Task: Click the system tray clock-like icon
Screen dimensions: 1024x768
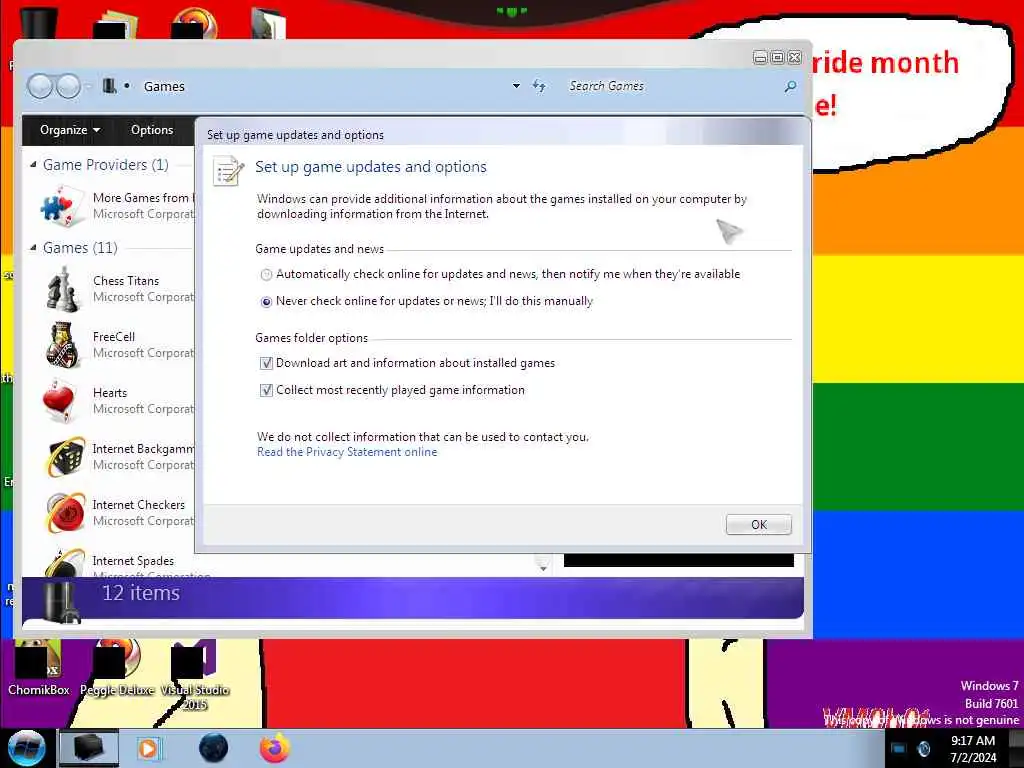Action: (x=923, y=749)
